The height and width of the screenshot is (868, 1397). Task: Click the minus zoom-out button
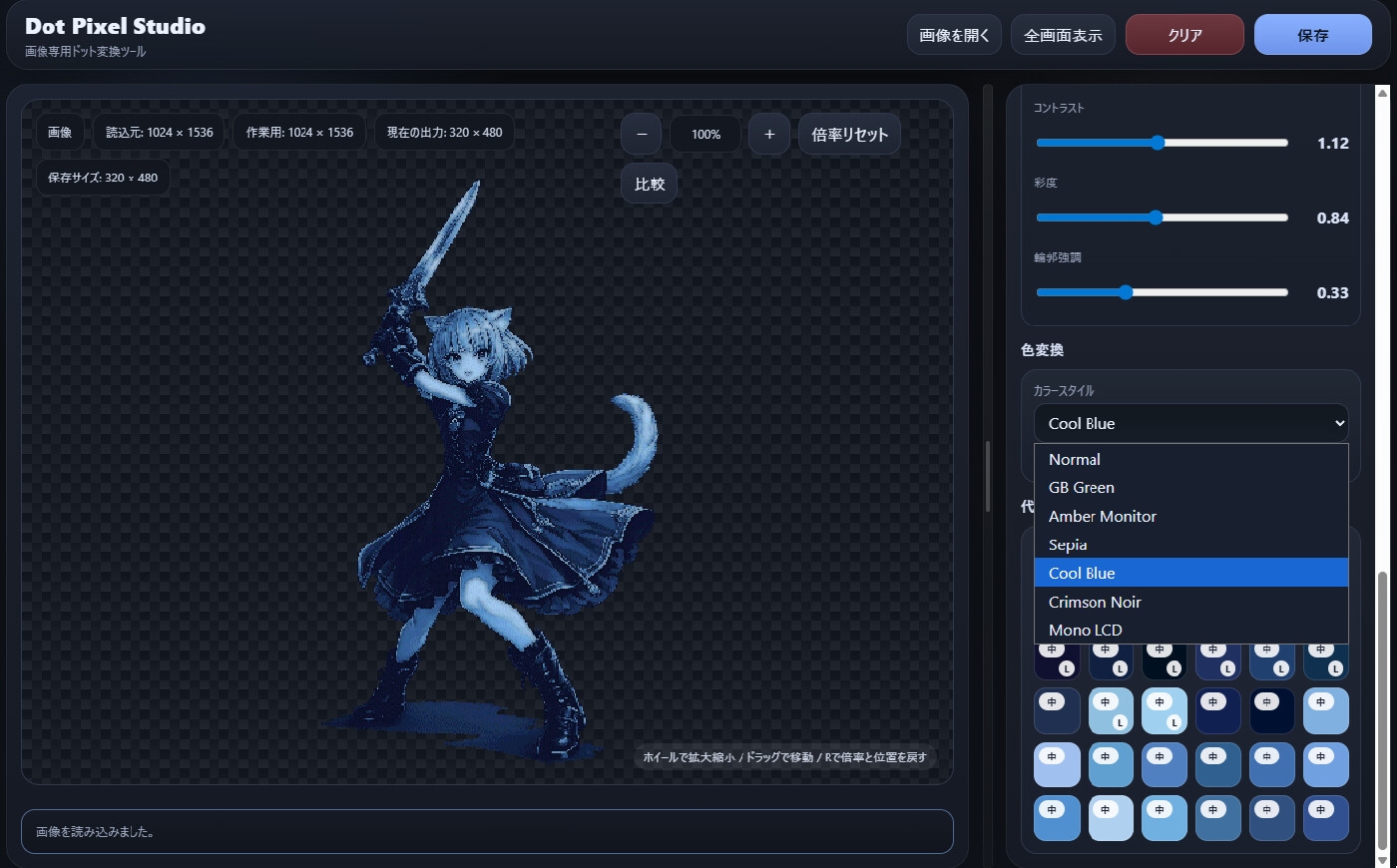pyautogui.click(x=642, y=134)
